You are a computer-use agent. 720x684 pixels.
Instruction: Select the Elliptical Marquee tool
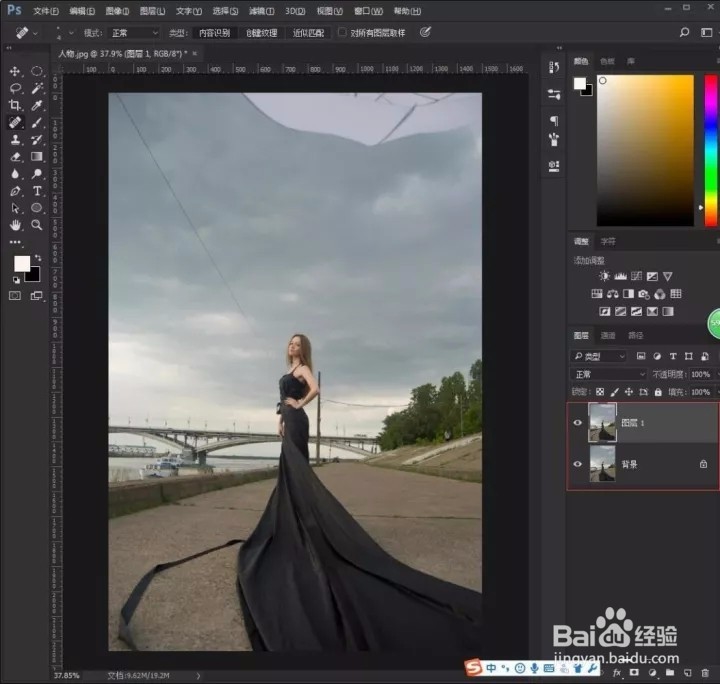pyautogui.click(x=37, y=71)
